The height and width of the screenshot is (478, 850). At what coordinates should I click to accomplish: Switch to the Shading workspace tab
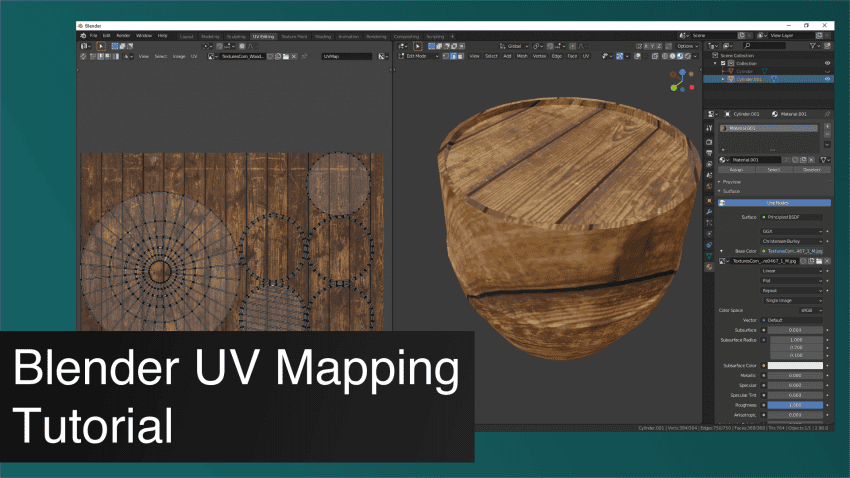(x=323, y=37)
